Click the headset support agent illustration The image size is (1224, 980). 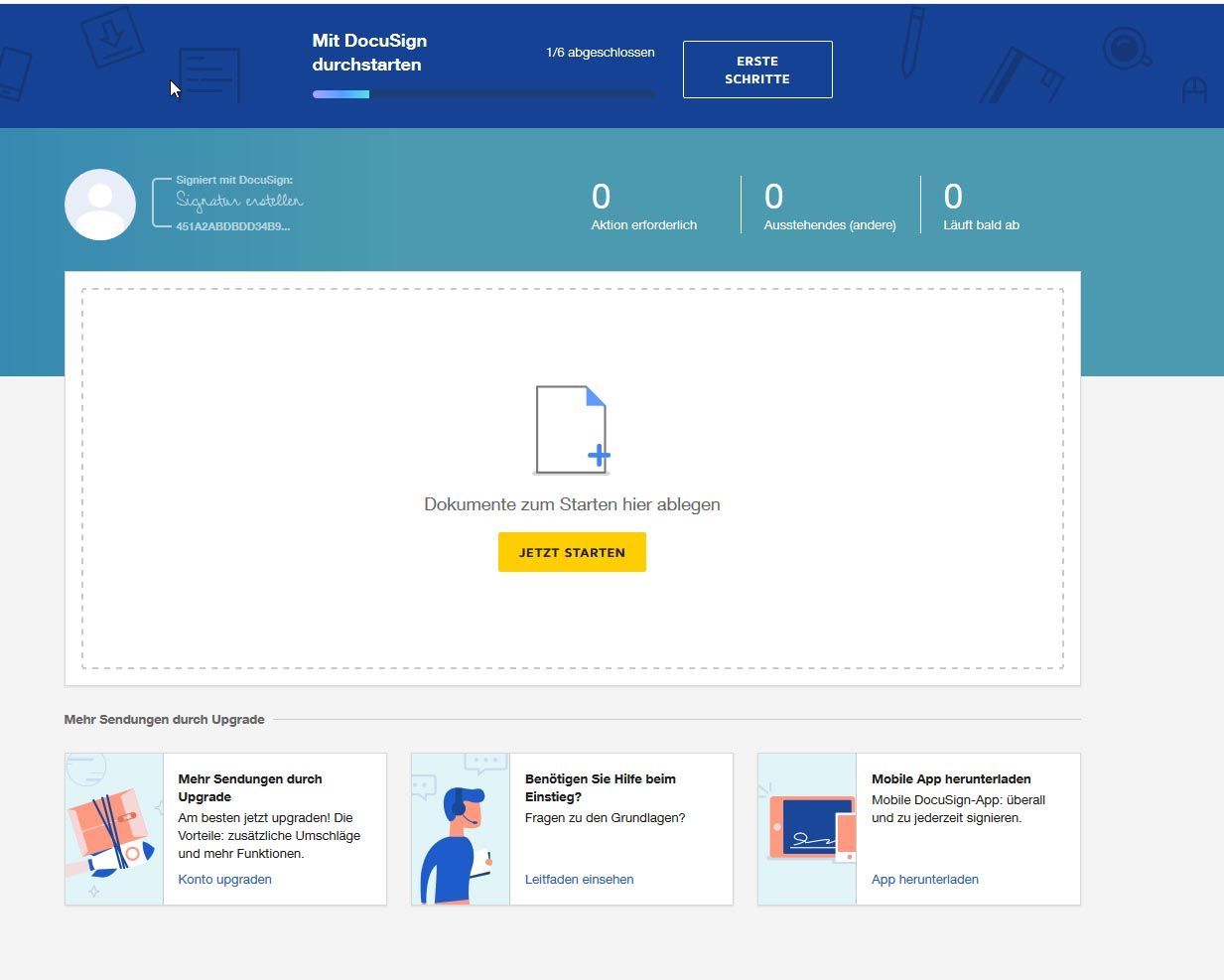tap(461, 829)
